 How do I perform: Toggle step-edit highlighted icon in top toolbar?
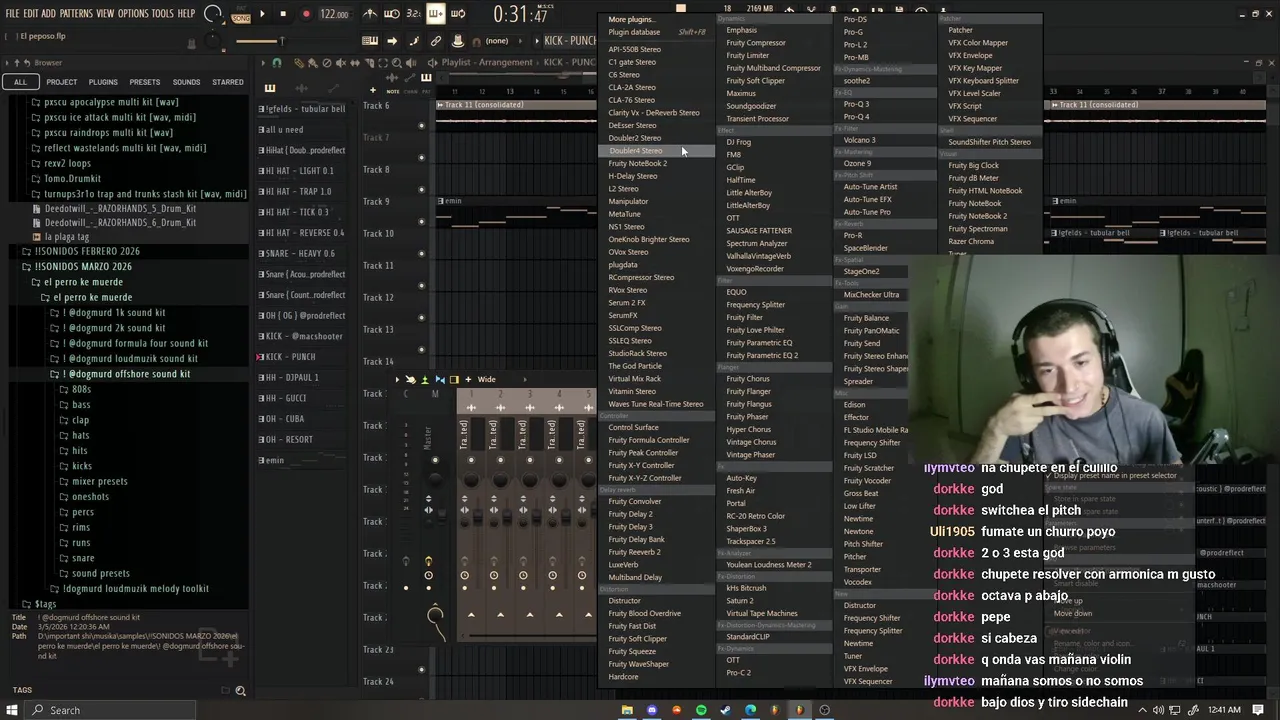point(436,14)
